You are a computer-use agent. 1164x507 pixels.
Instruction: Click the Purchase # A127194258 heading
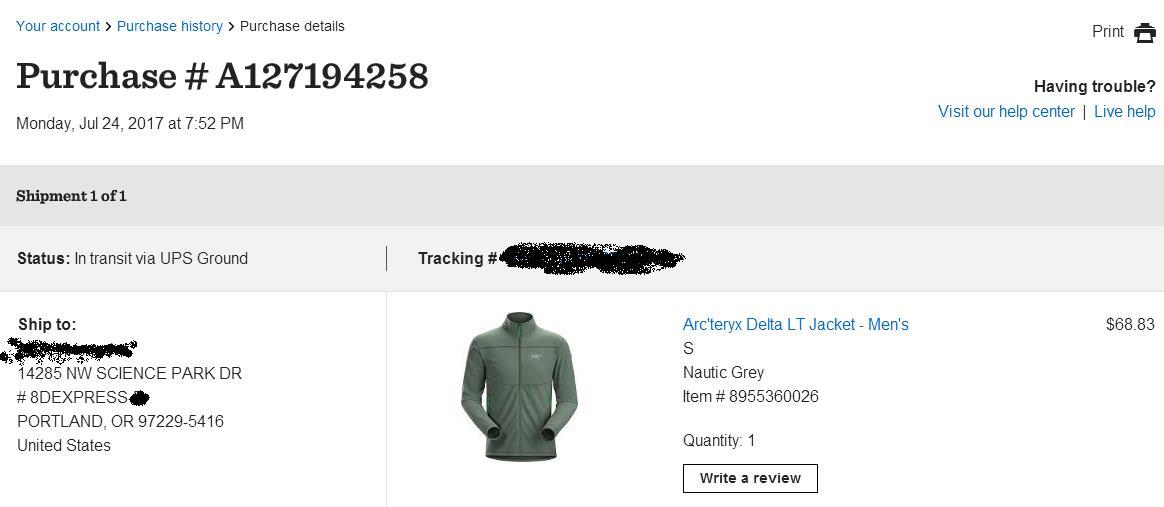pos(222,76)
